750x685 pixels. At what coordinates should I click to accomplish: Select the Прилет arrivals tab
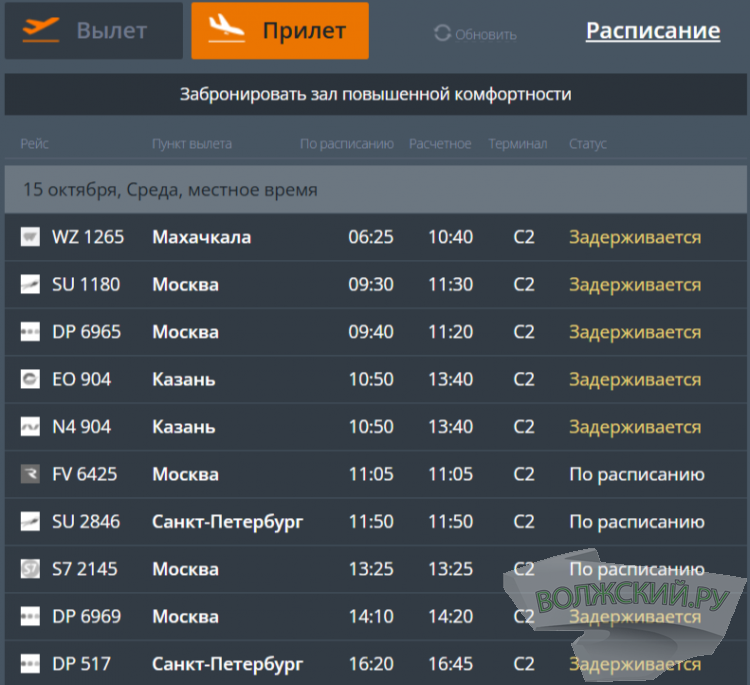(x=280, y=31)
